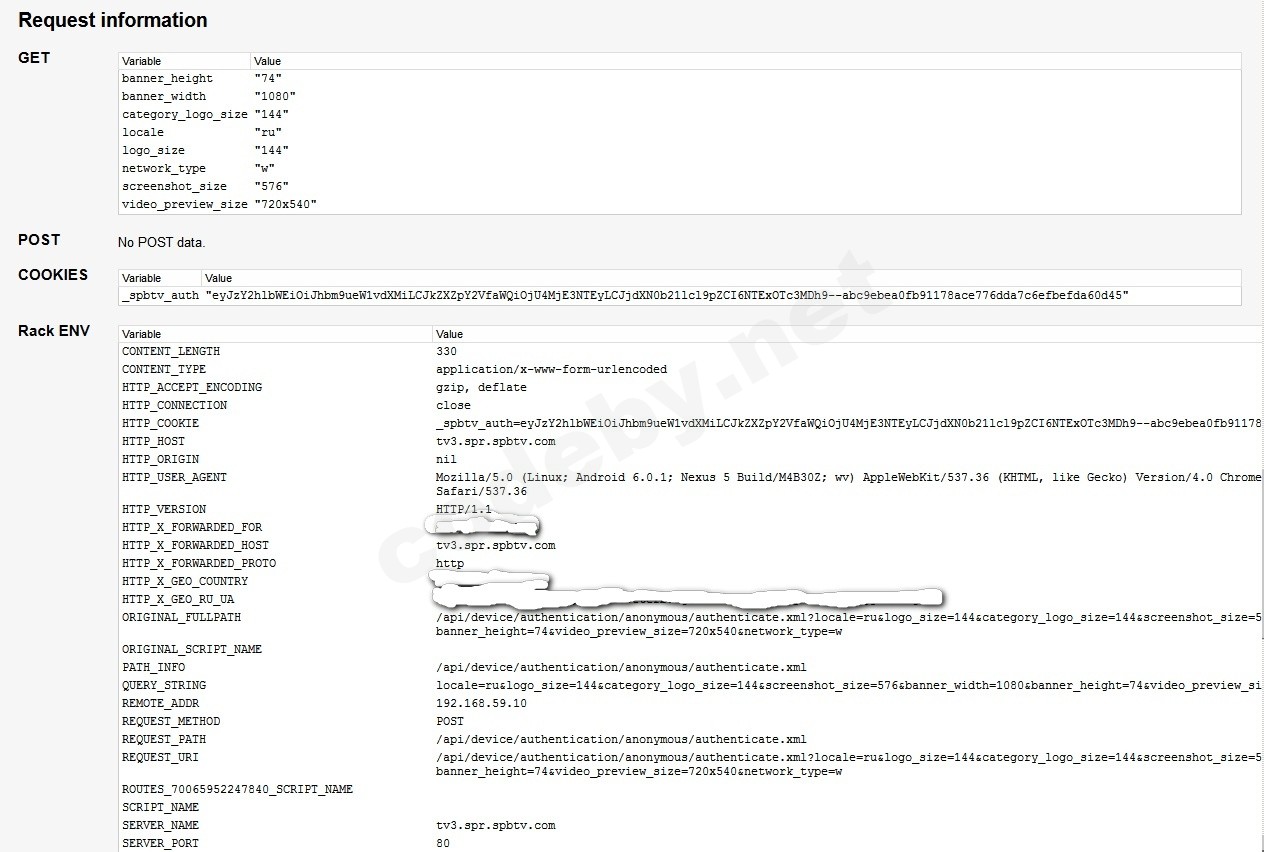Click the HTTP_ORIGIN variable name
The height and width of the screenshot is (852, 1264).
(160, 460)
